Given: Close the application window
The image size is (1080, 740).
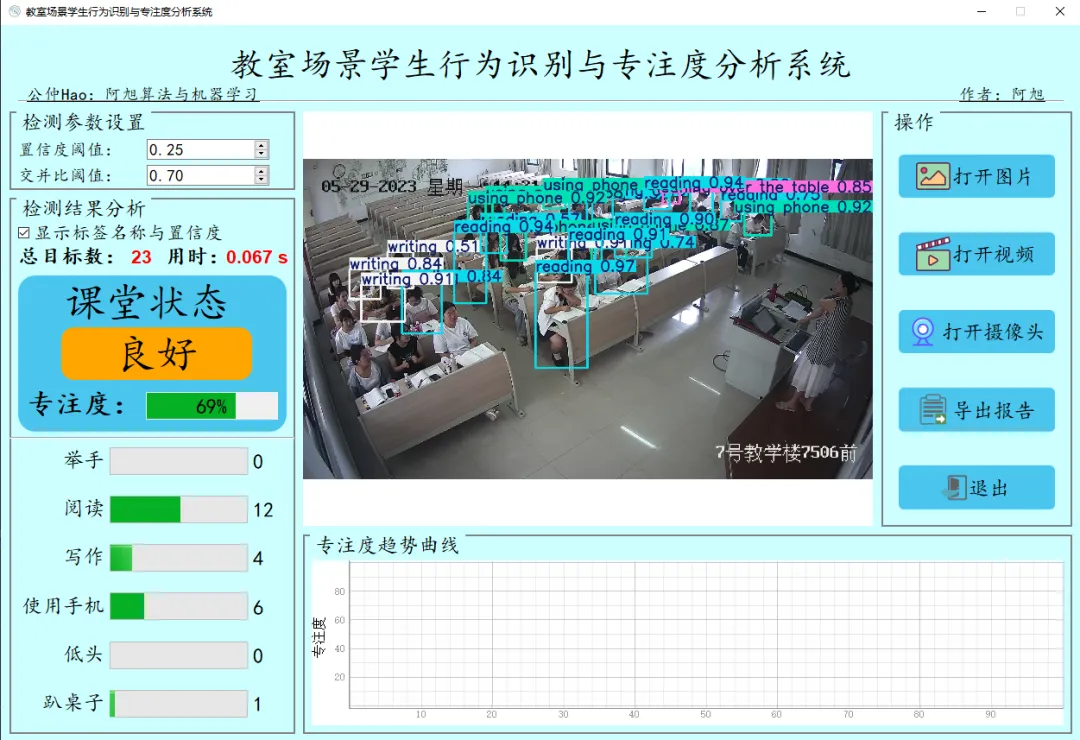Looking at the screenshot, I should point(1060,11).
